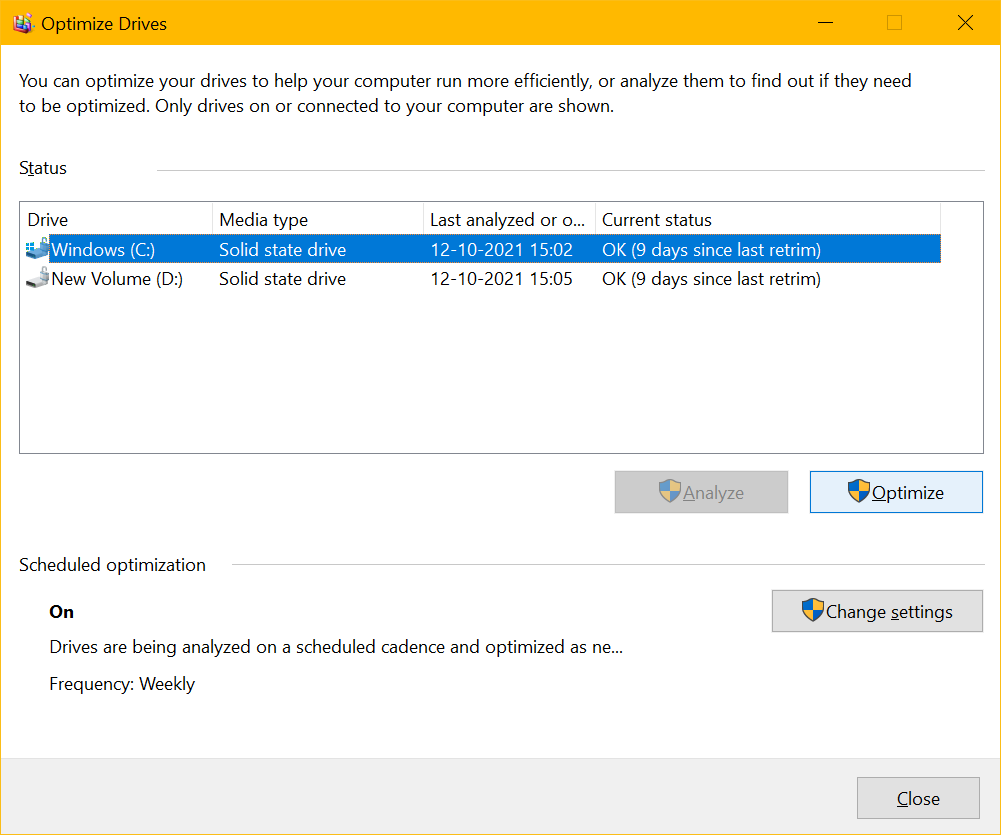Click the Last analyzed or o... column header
1001x835 pixels.
point(509,220)
